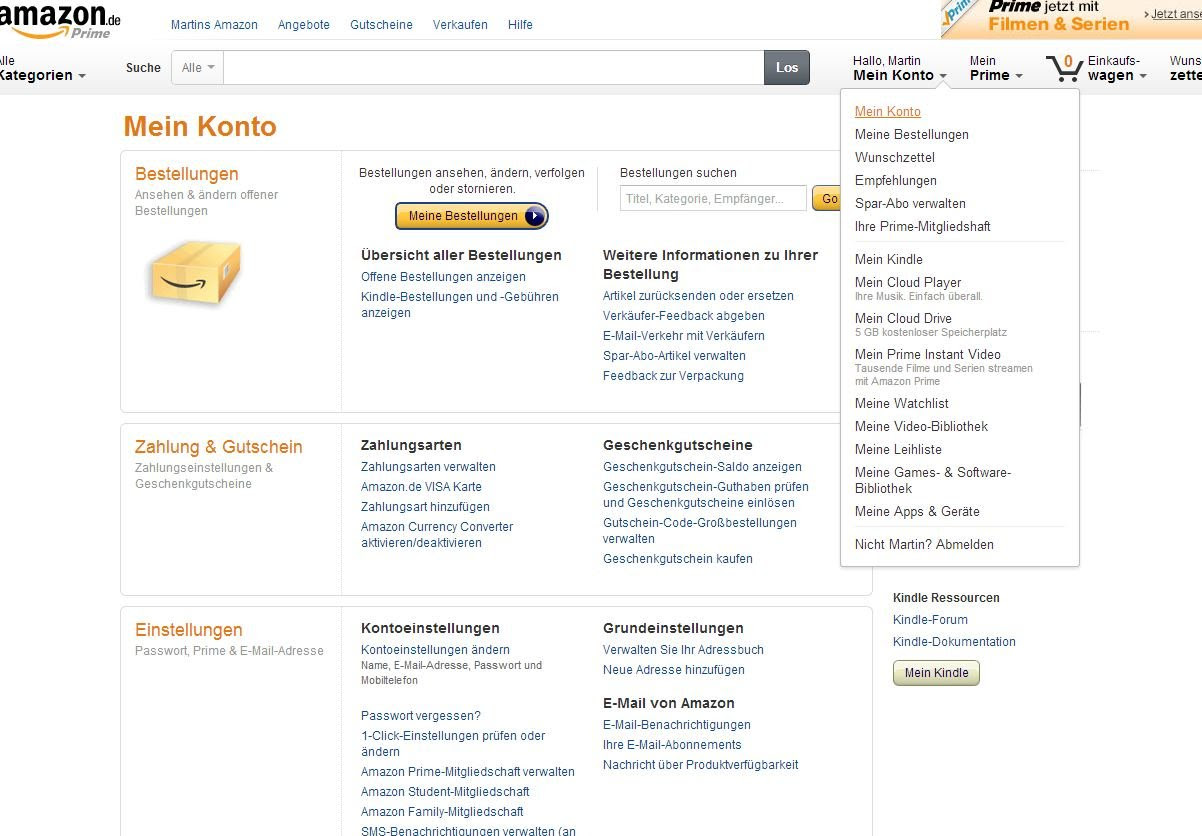Click Kontoeinstellungen ändern link

[x=435, y=650]
